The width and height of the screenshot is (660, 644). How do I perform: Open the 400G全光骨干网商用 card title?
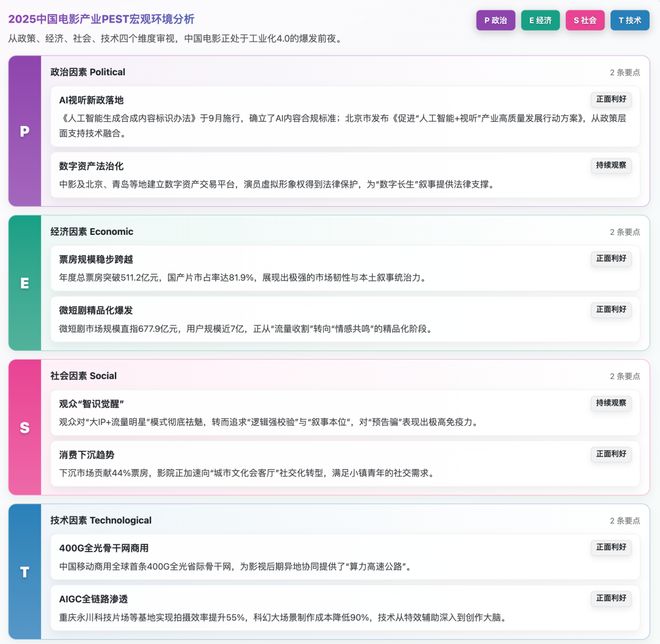click(x=104, y=548)
